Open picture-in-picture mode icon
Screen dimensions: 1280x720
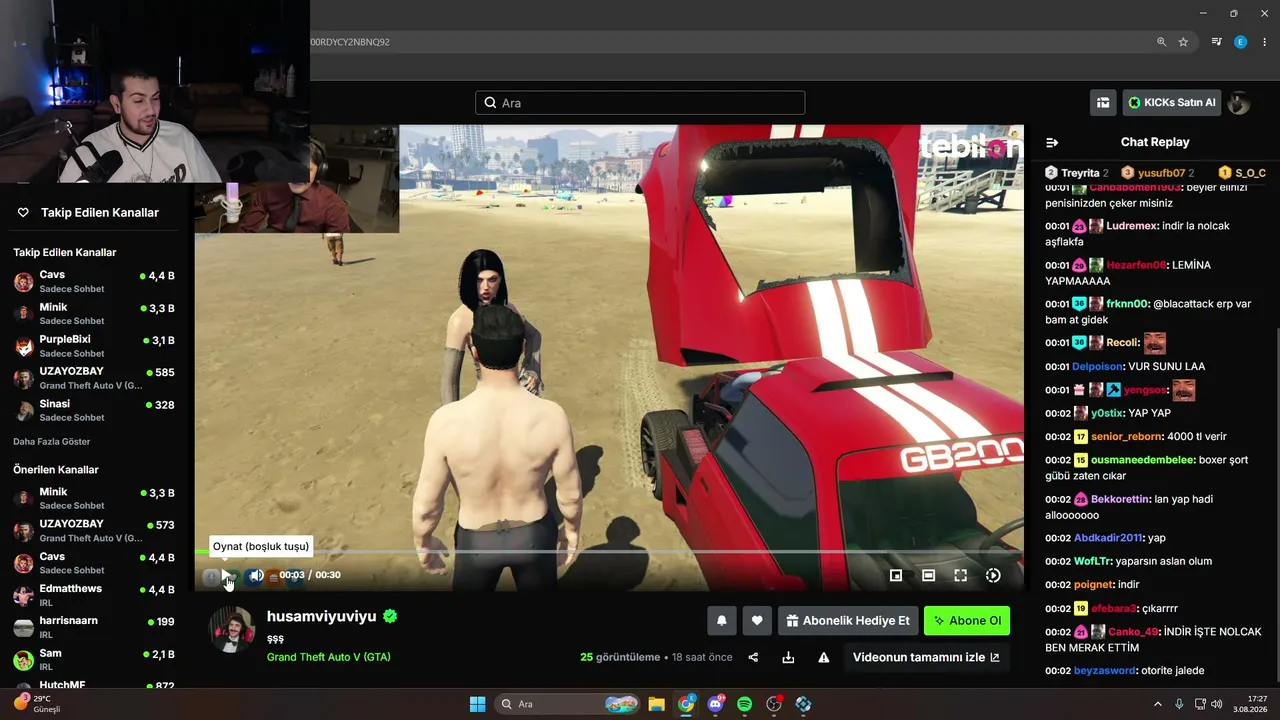(x=896, y=575)
